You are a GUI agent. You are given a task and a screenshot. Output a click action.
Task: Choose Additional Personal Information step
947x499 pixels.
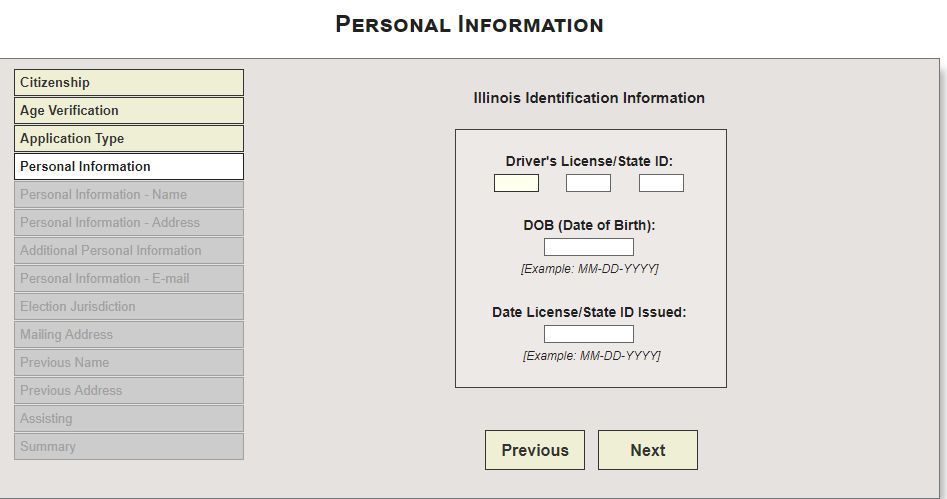pyautogui.click(x=128, y=251)
